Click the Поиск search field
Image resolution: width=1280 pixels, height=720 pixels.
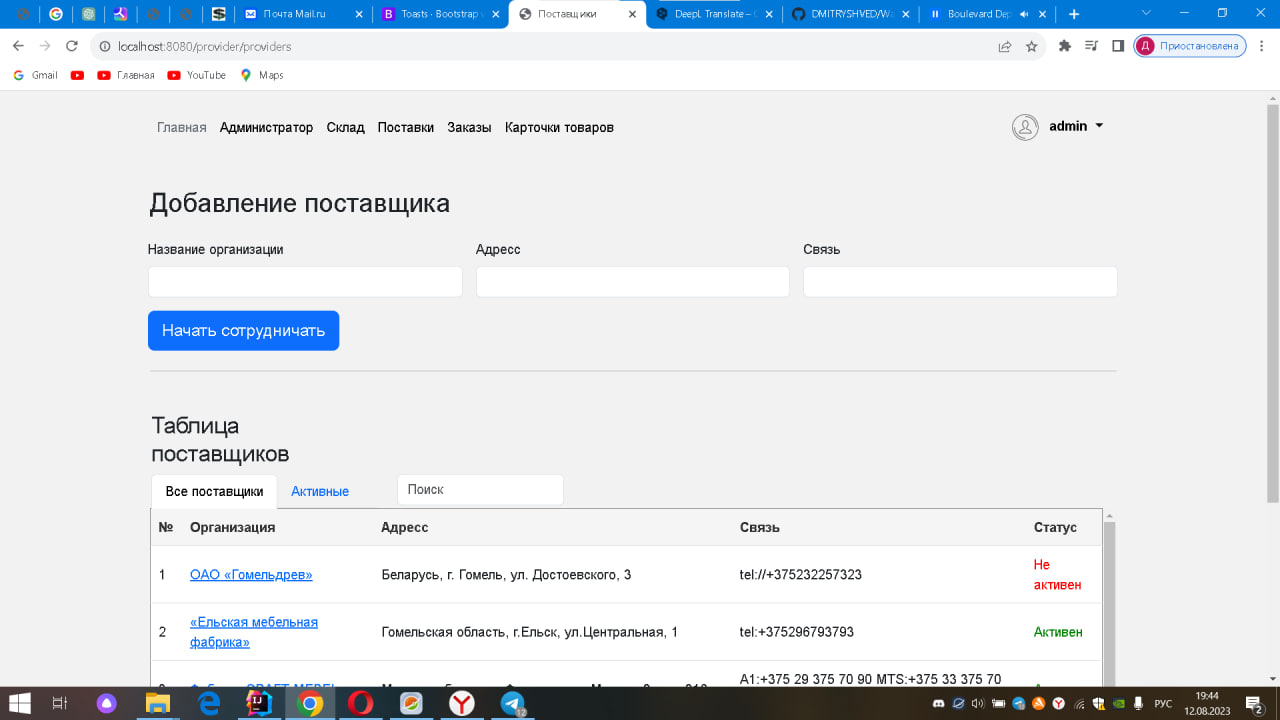click(x=480, y=489)
